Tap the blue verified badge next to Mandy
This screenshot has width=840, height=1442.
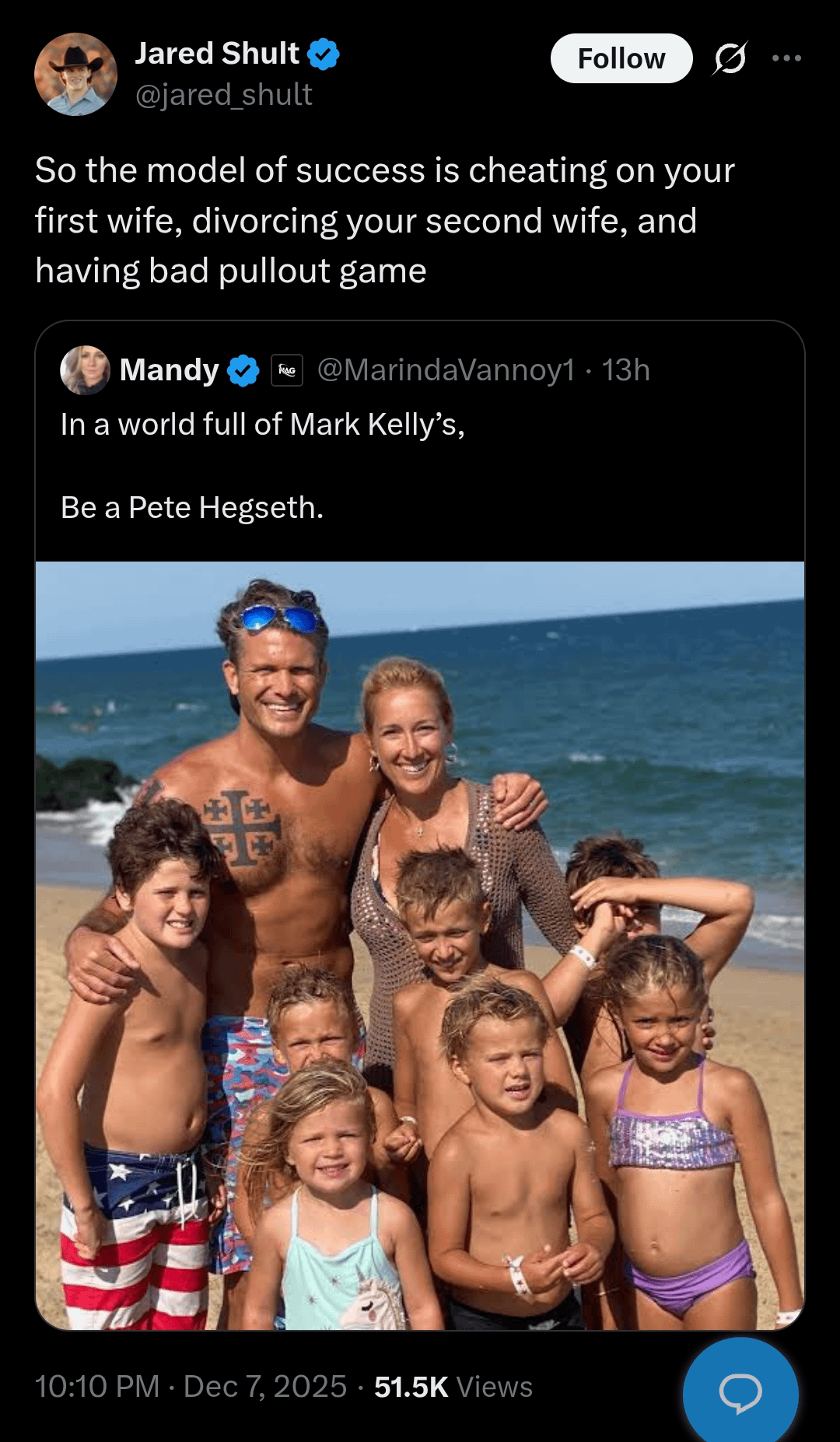pos(243,370)
